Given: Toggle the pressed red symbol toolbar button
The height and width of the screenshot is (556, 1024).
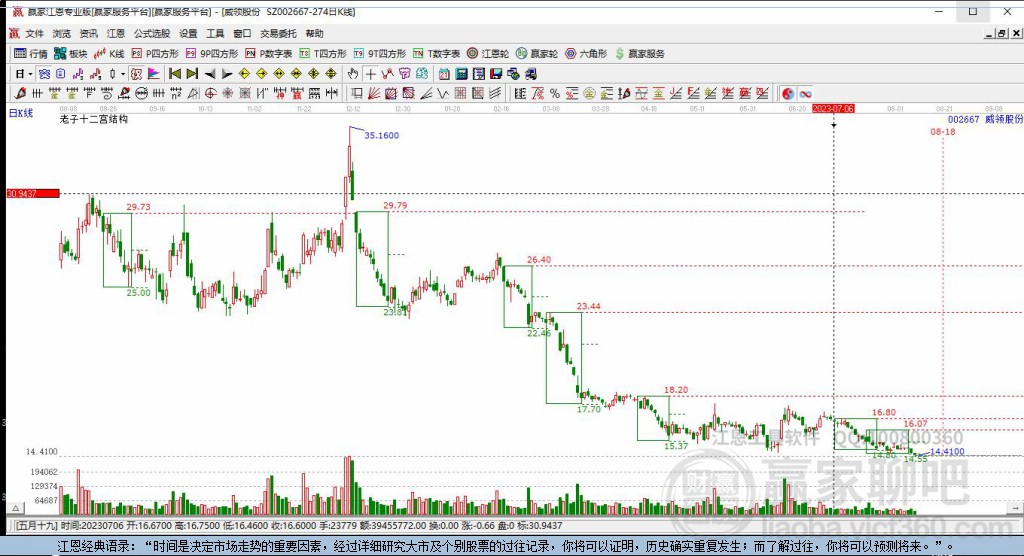Looking at the screenshot, I should [136, 74].
